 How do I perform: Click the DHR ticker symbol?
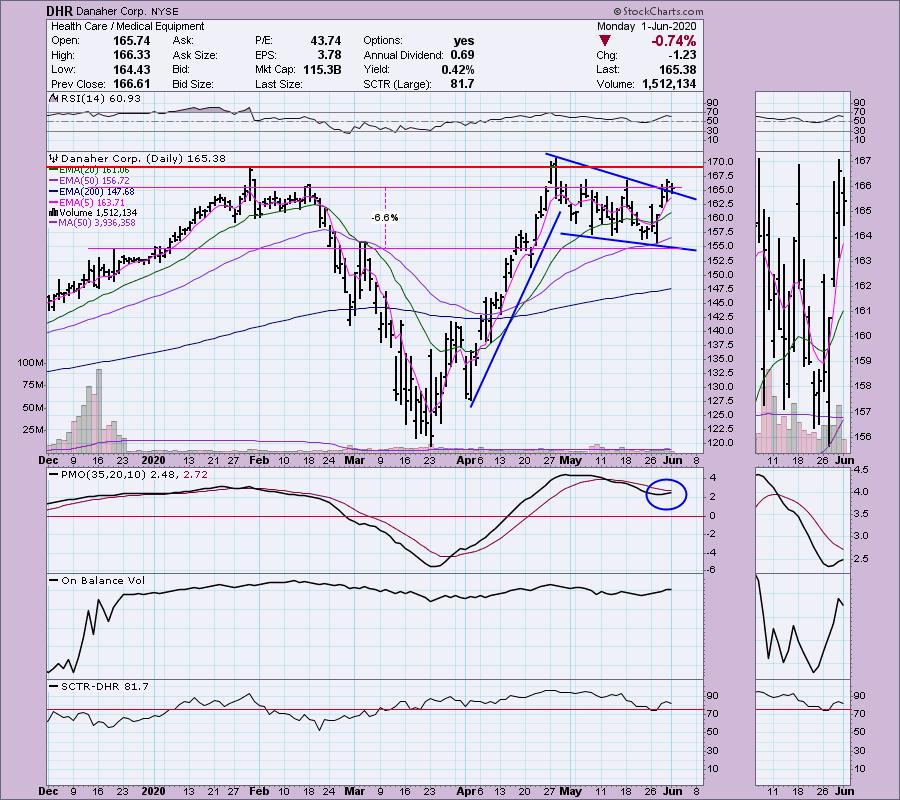pyautogui.click(x=60, y=11)
